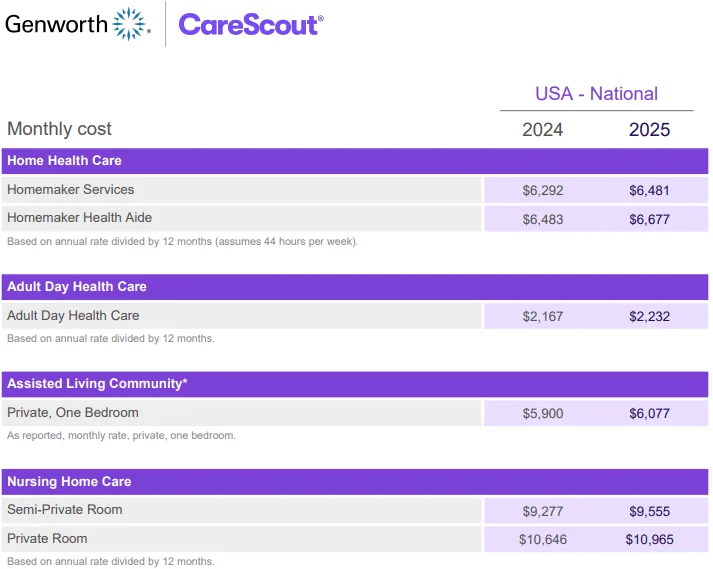Click the Genworth starburst logo icon
Image resolution: width=713 pixels, height=569 pixels.
[x=130, y=24]
